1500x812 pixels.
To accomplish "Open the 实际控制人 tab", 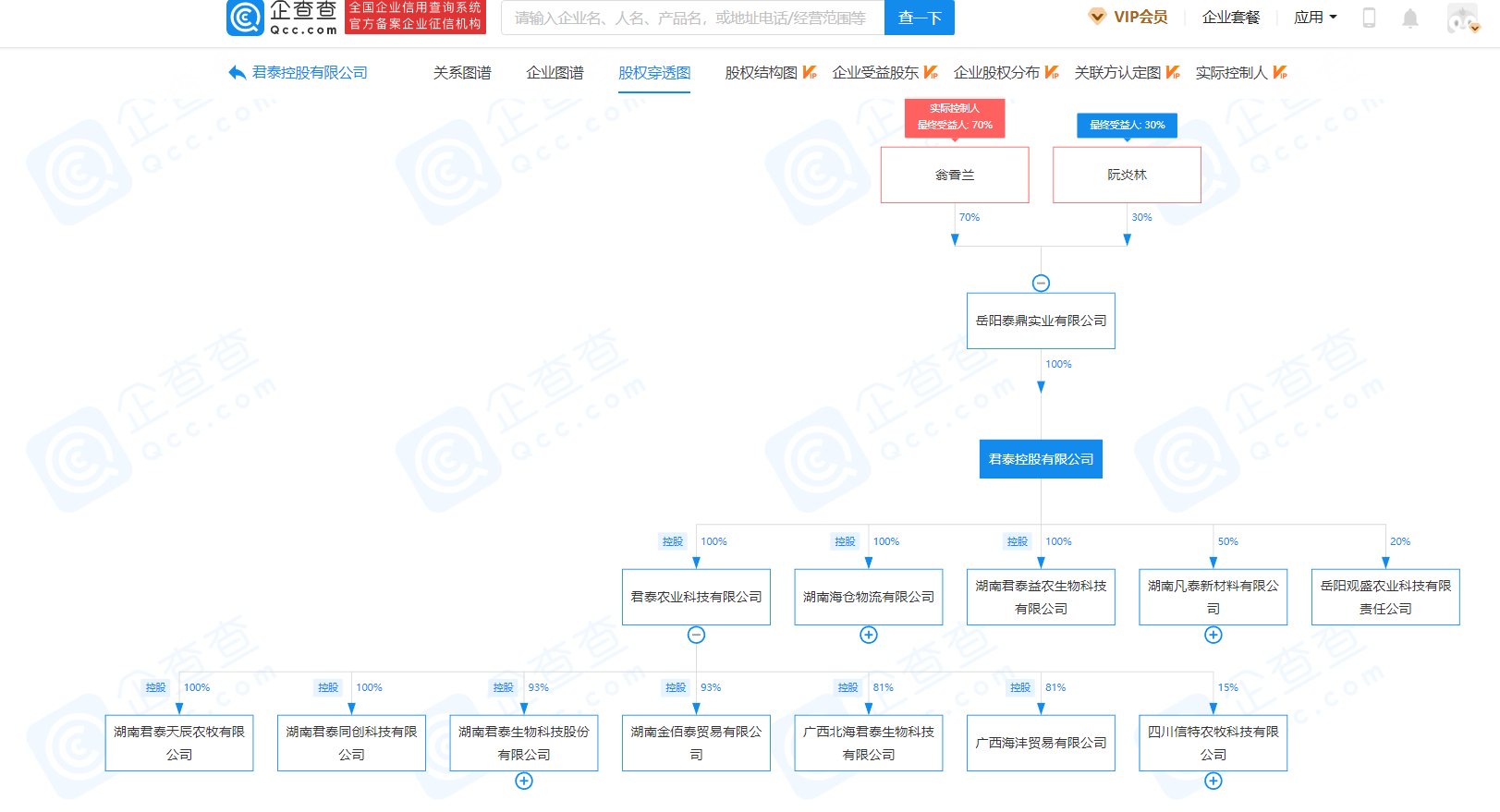I will pos(1231,72).
